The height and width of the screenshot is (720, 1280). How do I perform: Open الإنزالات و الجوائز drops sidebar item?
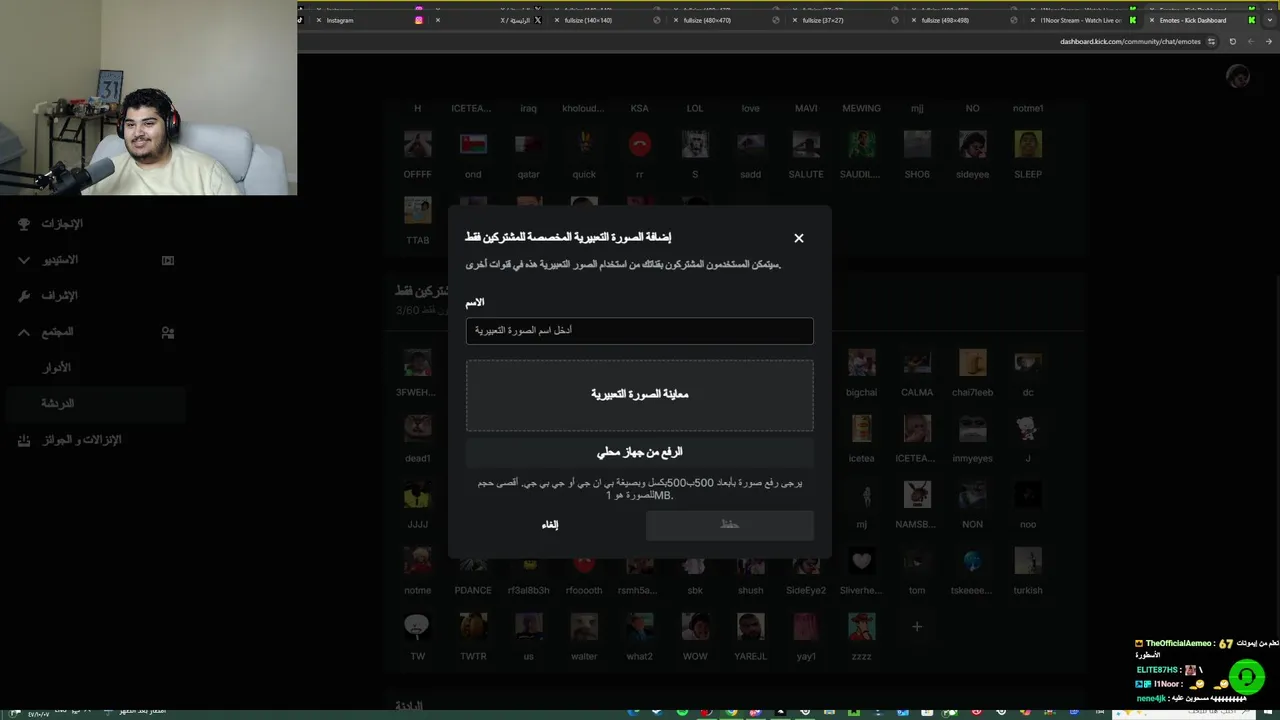81,440
